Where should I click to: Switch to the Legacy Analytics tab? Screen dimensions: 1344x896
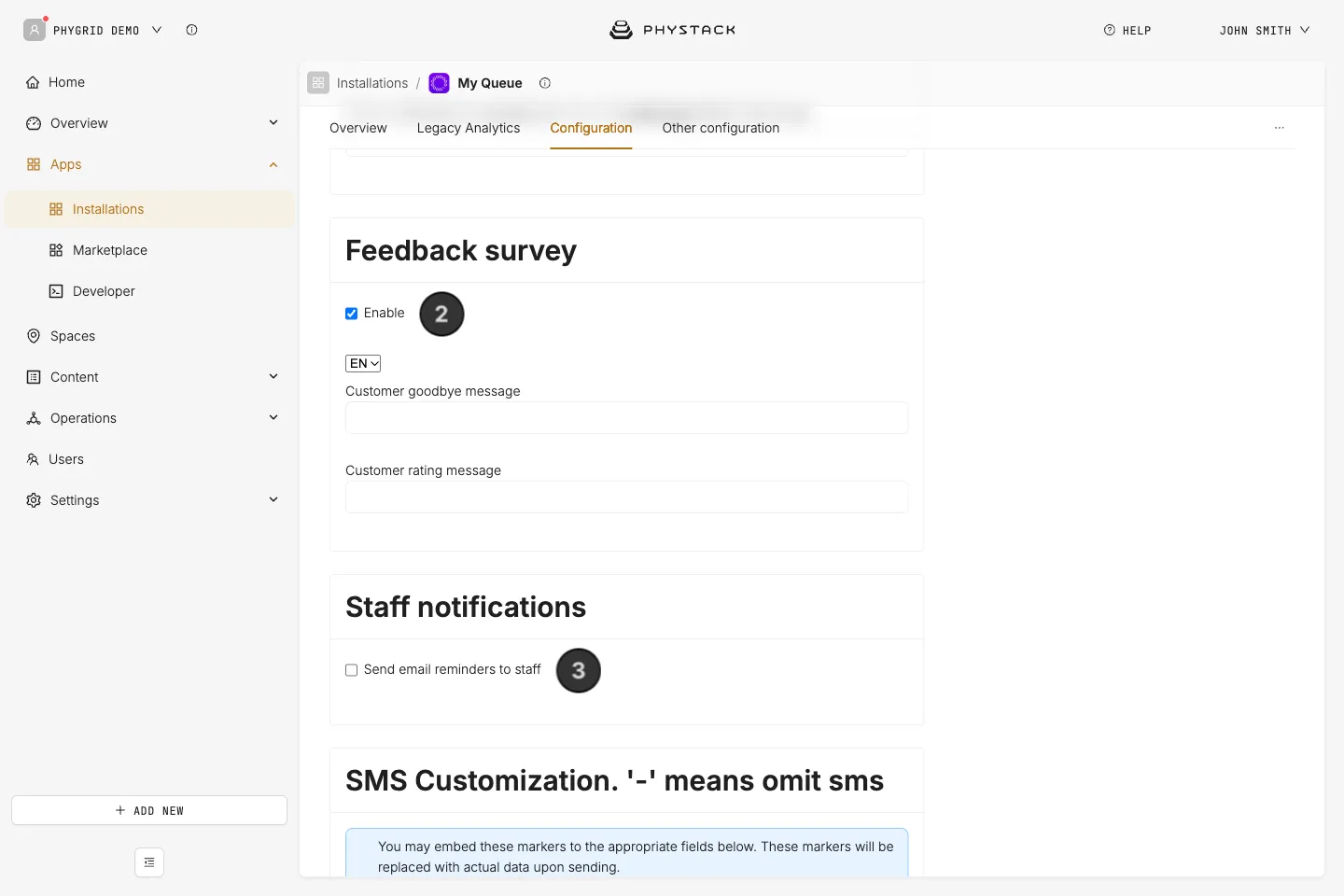[469, 128]
